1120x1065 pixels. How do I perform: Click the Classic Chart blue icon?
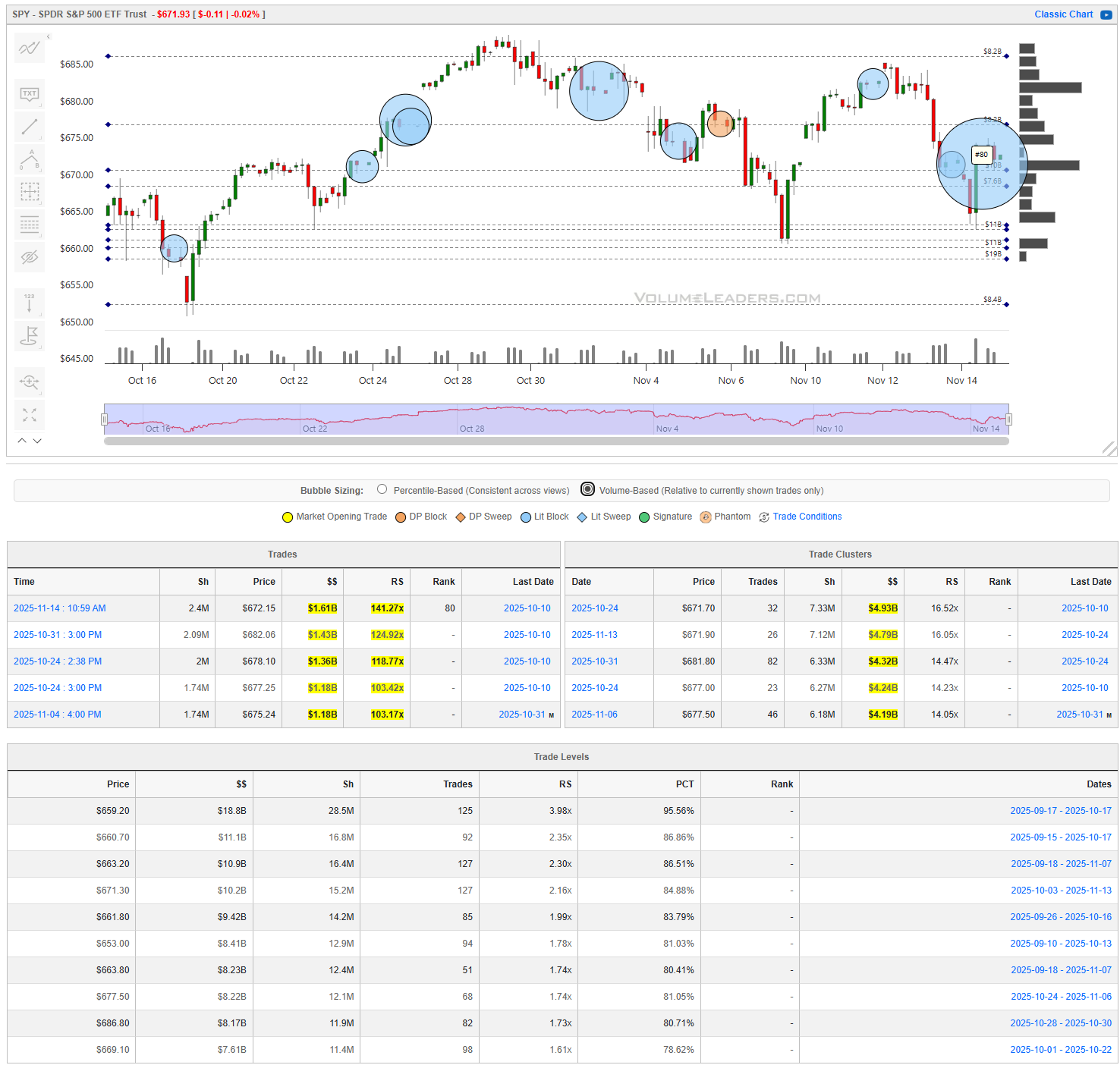[1106, 14]
